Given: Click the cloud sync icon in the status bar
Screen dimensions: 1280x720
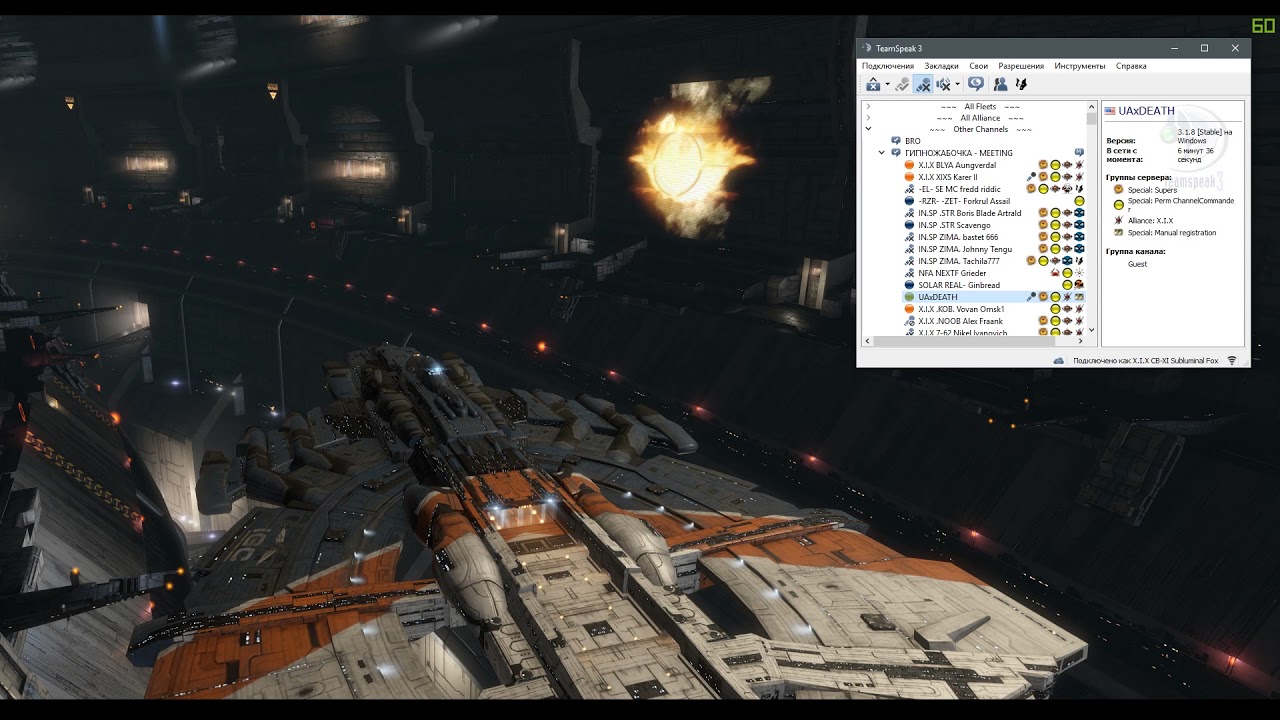Looking at the screenshot, I should (1059, 360).
